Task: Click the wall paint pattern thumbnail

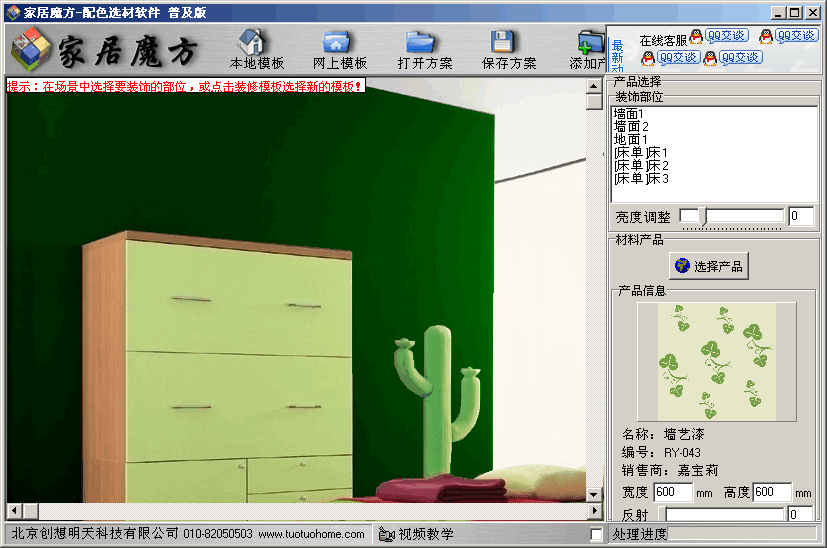Action: pos(716,361)
